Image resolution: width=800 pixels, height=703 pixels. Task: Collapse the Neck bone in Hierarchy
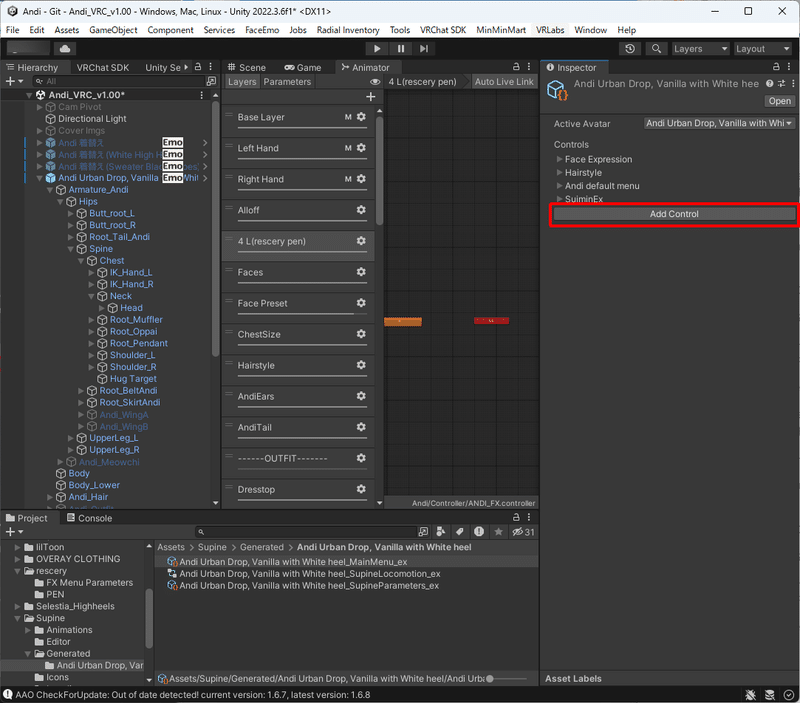[x=91, y=296]
